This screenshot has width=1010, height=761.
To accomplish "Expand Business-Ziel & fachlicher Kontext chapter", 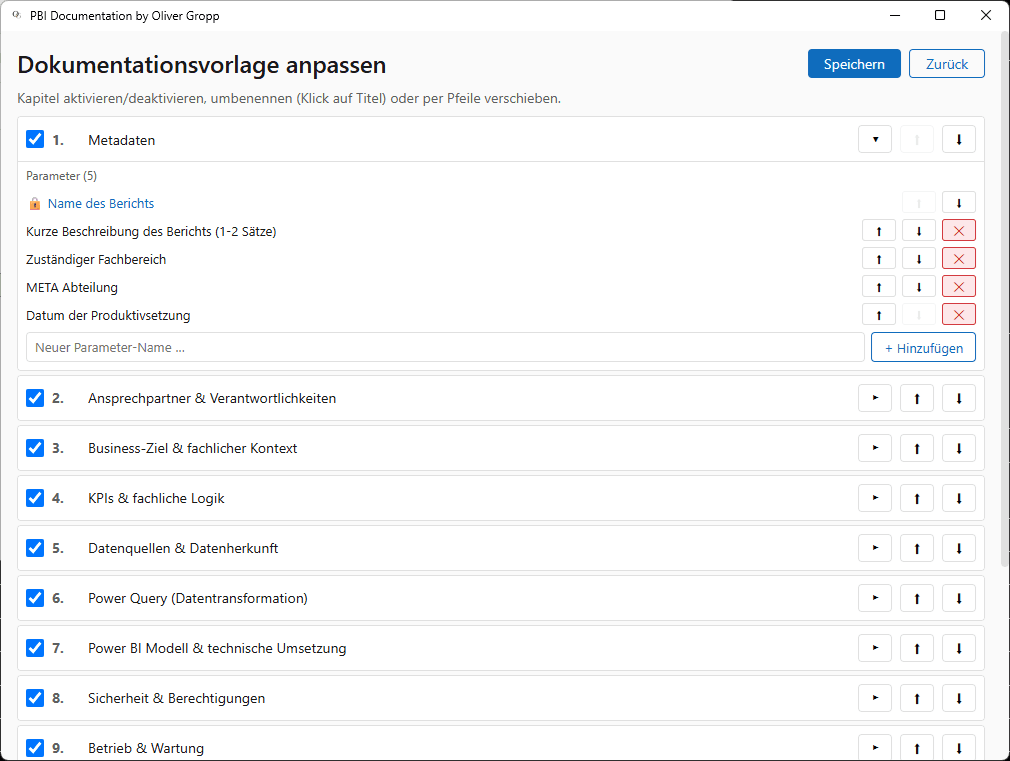I will click(875, 448).
